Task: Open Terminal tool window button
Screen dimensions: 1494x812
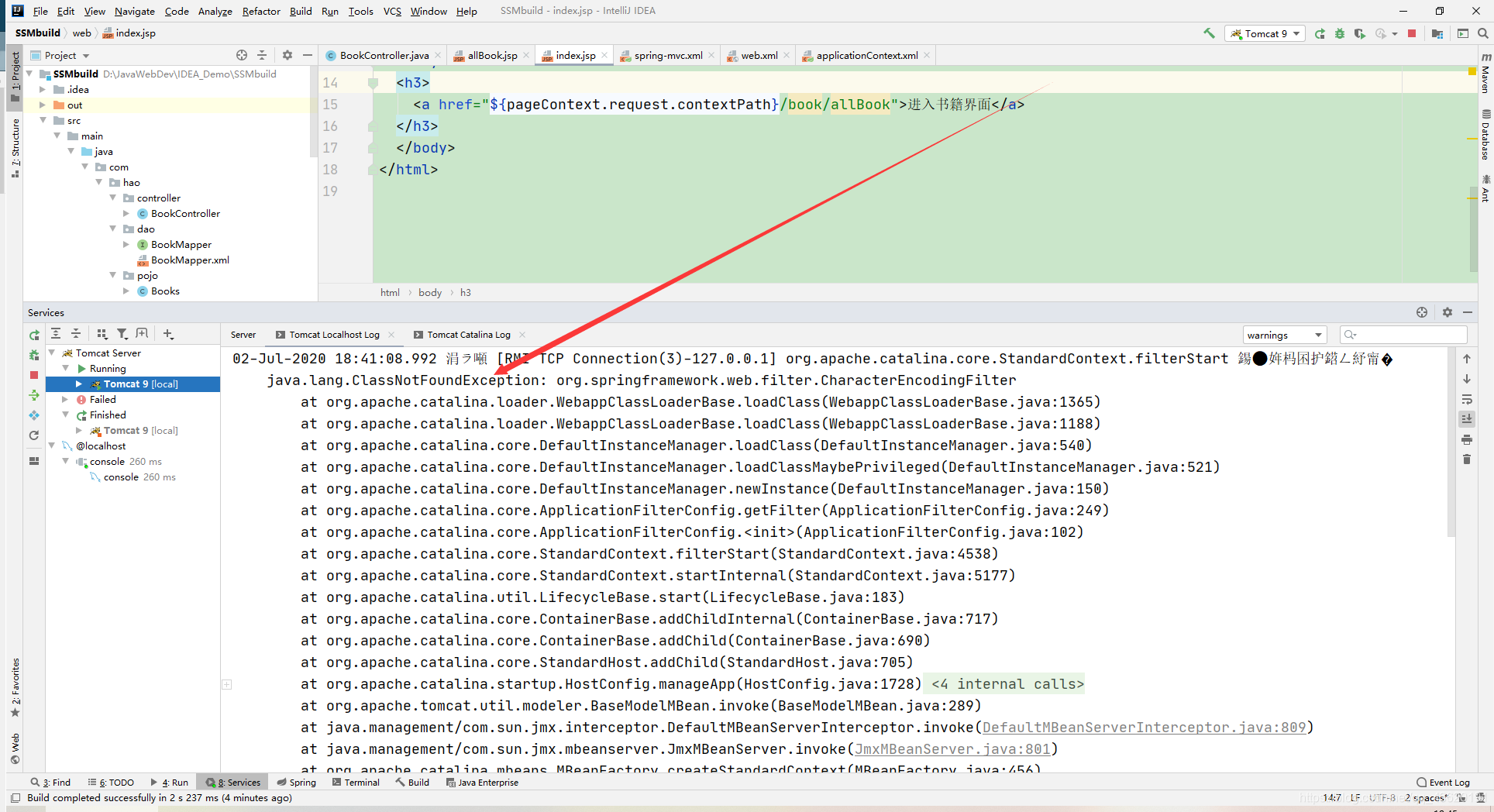Action: (x=356, y=783)
